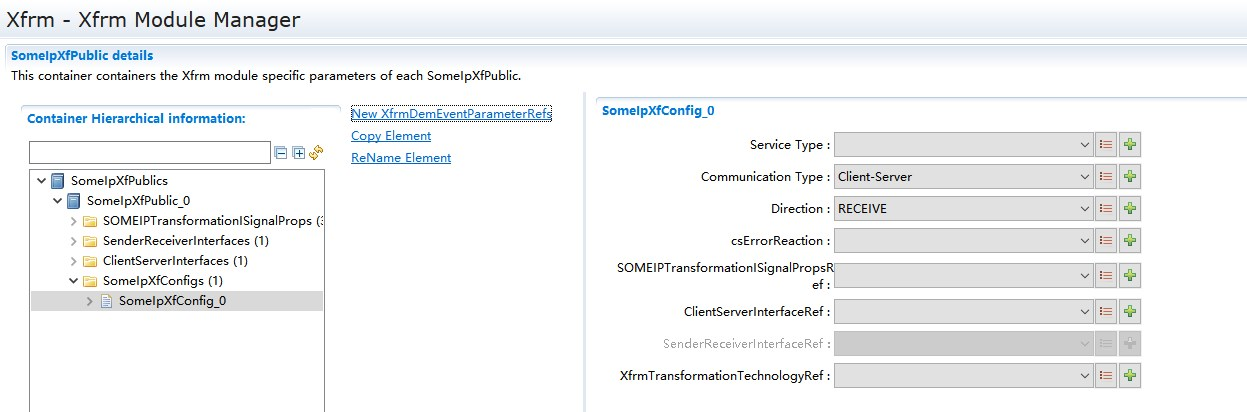The height and width of the screenshot is (412, 1247).
Task: Click the tree filter search field
Action: click(150, 153)
